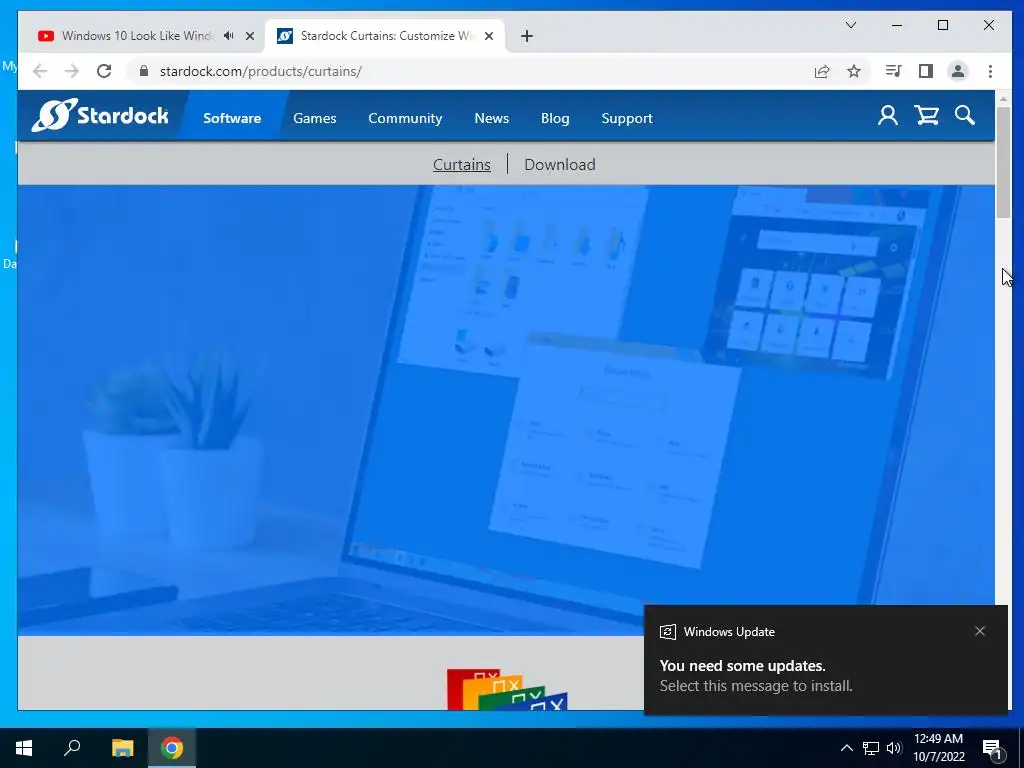This screenshot has height=768, width=1024.
Task: Bookmark this page with the star icon
Action: click(854, 71)
